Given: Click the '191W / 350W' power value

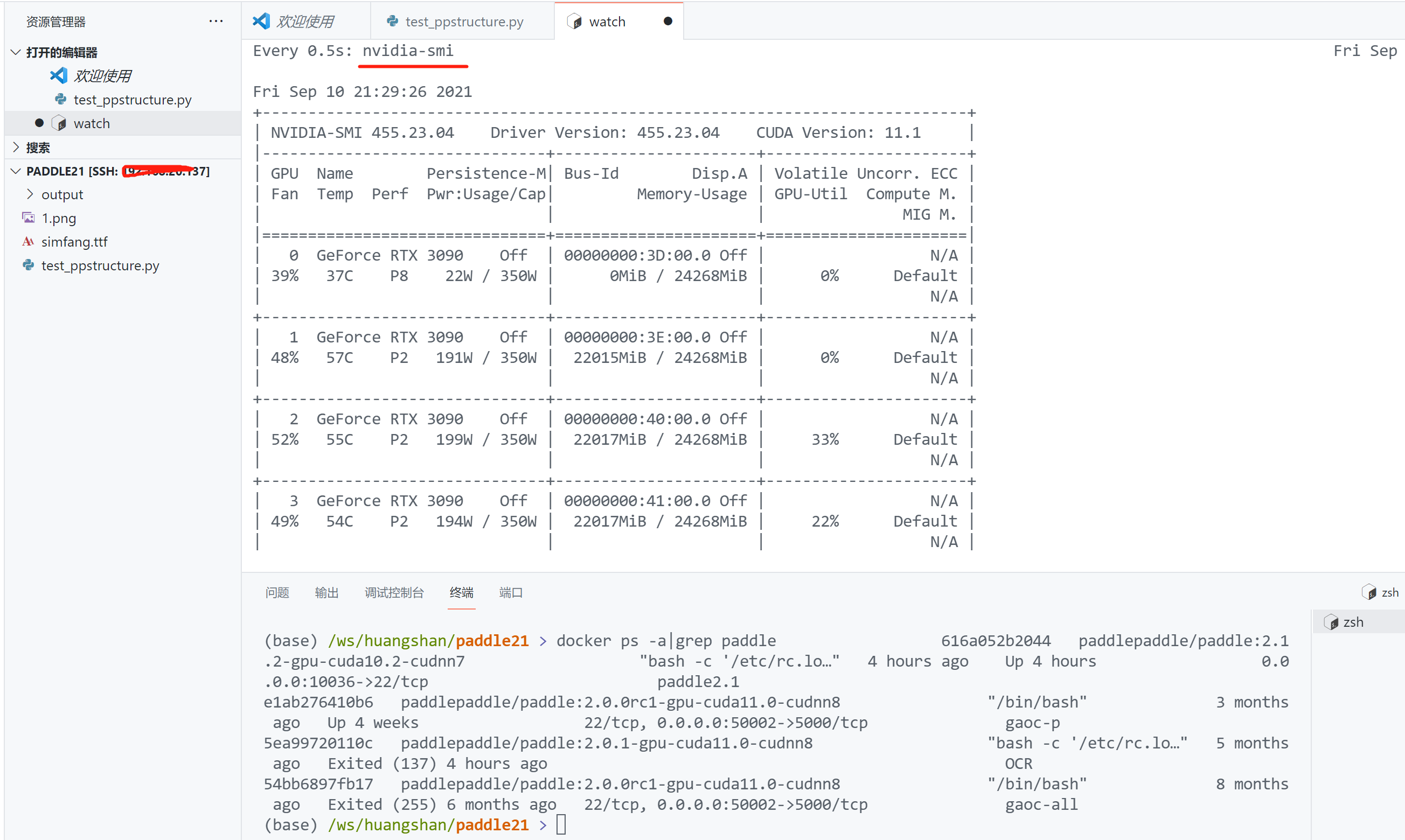Looking at the screenshot, I should click(486, 358).
